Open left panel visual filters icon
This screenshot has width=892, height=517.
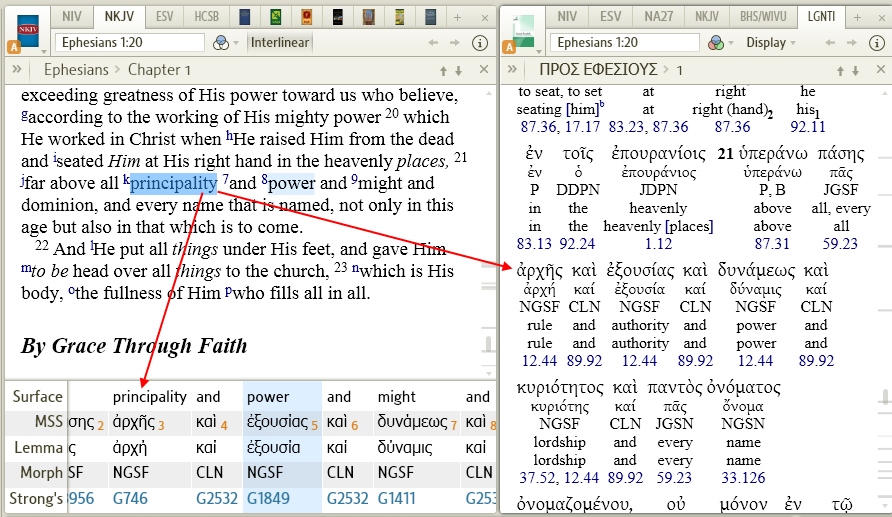click(221, 43)
